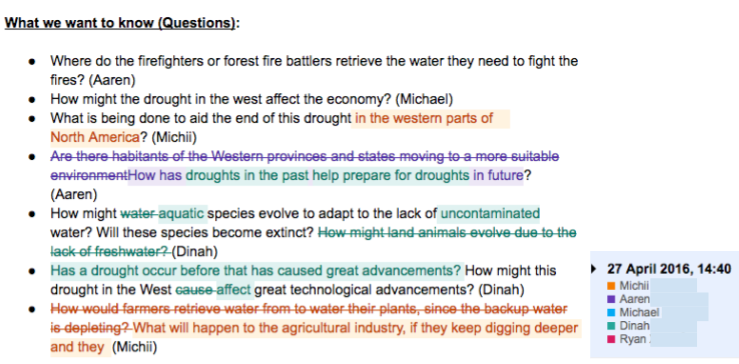Select Ryan in the editor list
This screenshot has width=739, height=364.
[632, 339]
